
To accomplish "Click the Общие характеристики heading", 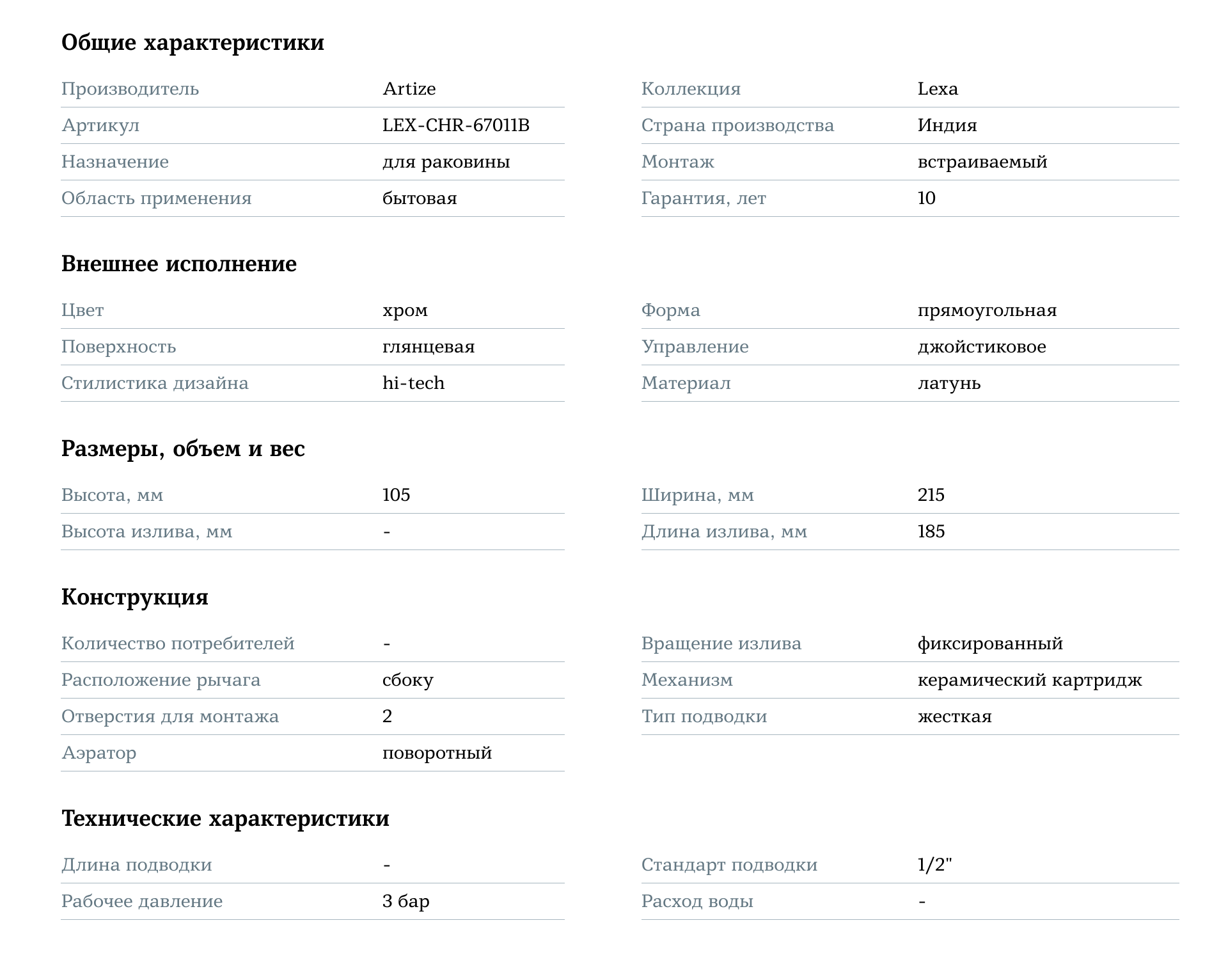I will pos(193,43).
